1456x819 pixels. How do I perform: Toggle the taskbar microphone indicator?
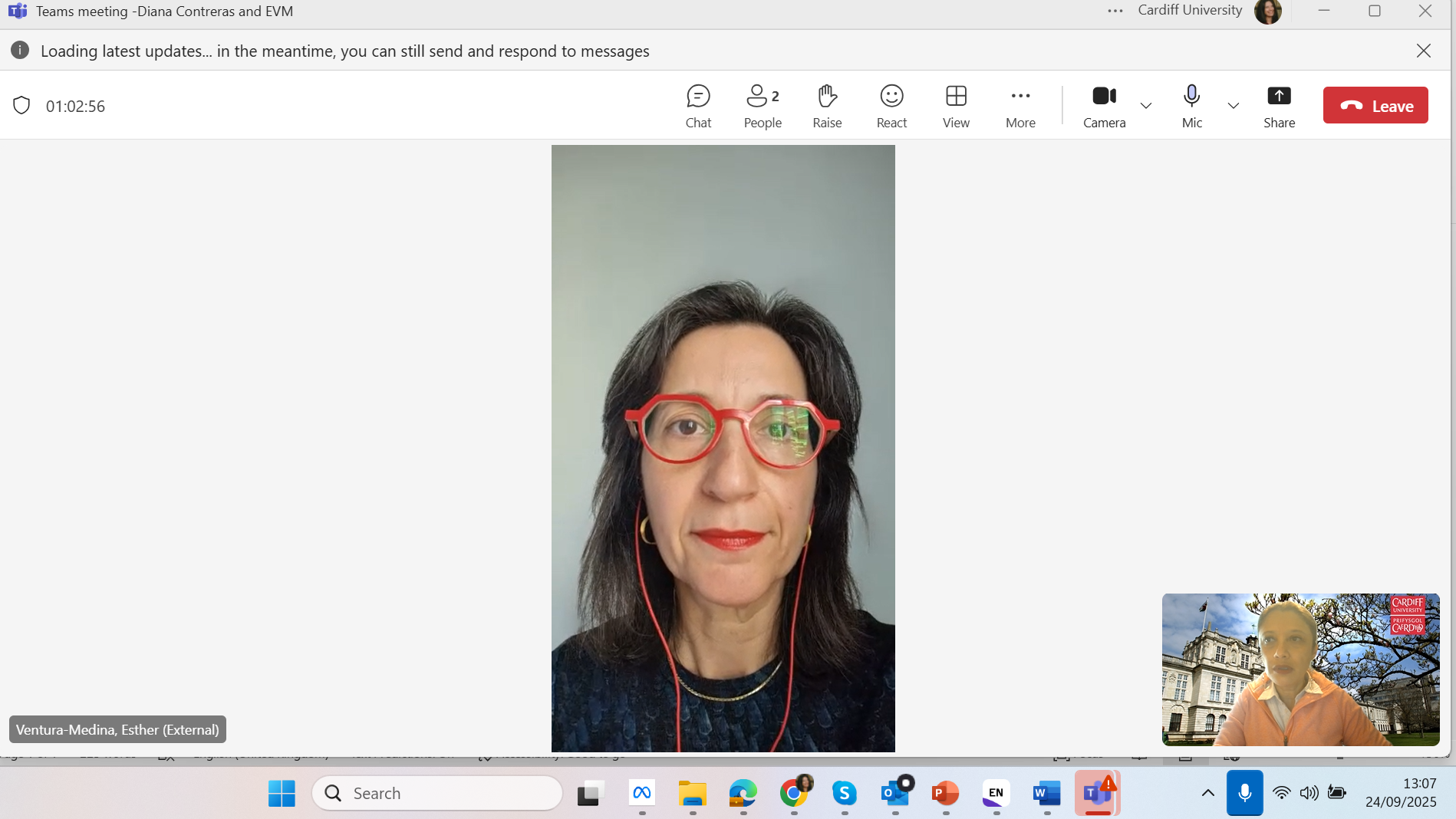1244,793
